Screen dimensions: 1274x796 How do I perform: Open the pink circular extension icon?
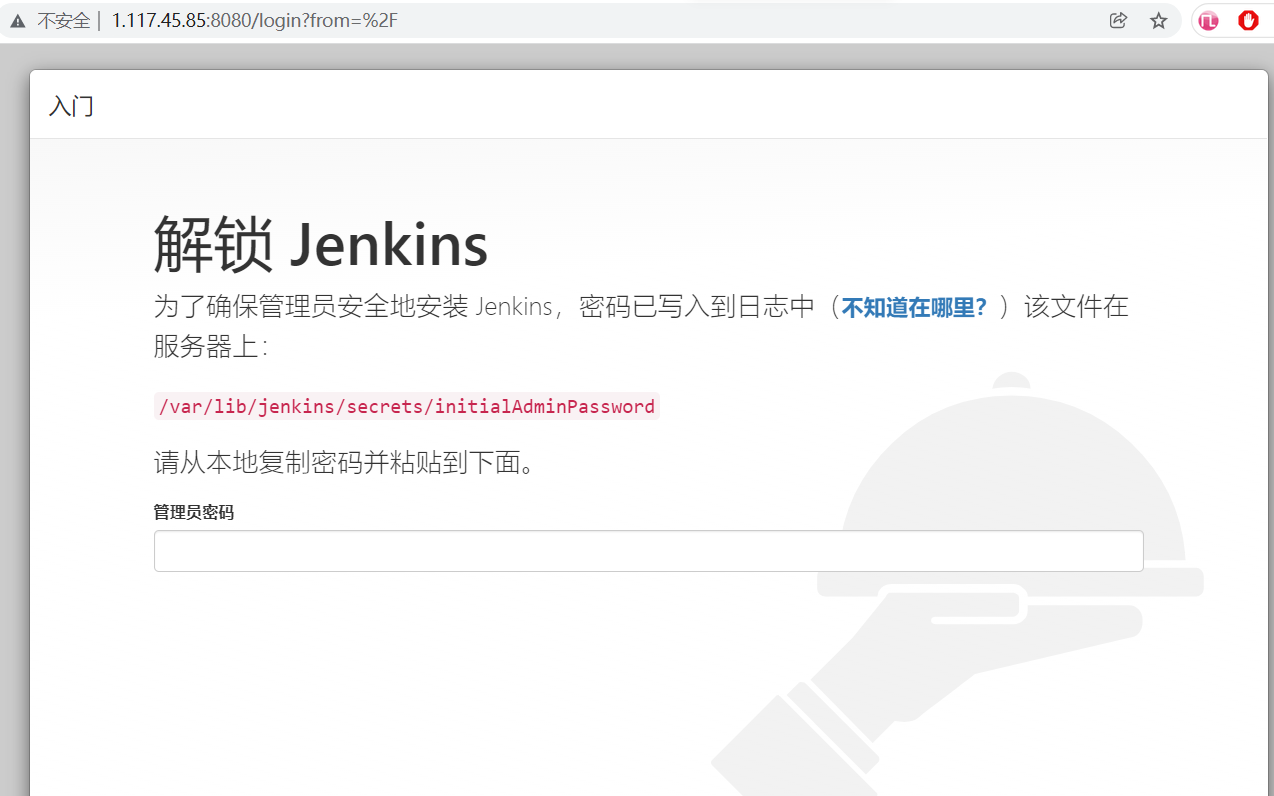pos(1209,20)
